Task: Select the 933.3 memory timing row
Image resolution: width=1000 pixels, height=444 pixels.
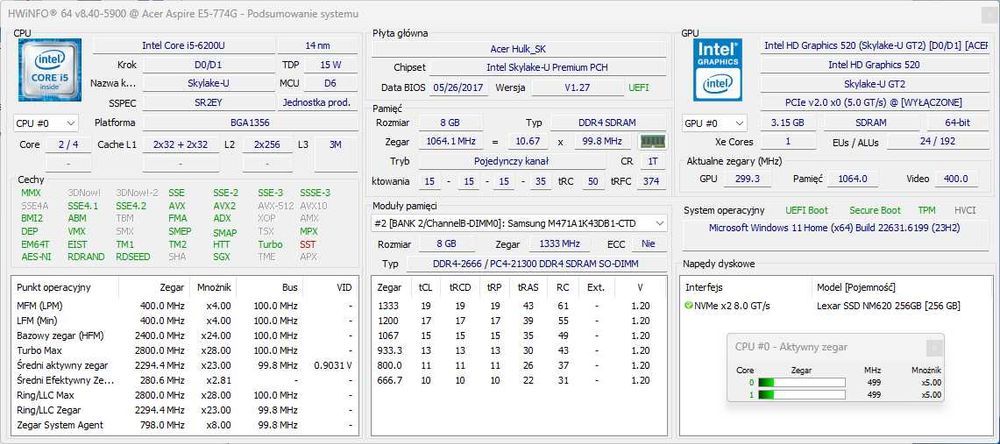Action: click(518, 350)
